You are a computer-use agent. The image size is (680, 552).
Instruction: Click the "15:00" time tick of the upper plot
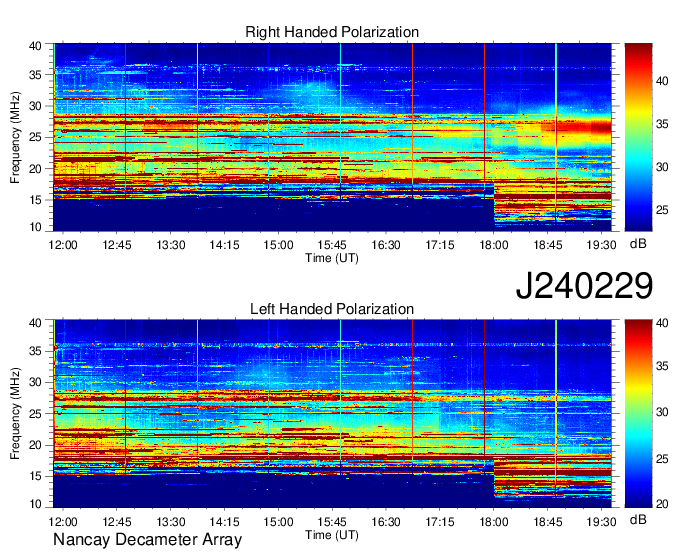[278, 245]
